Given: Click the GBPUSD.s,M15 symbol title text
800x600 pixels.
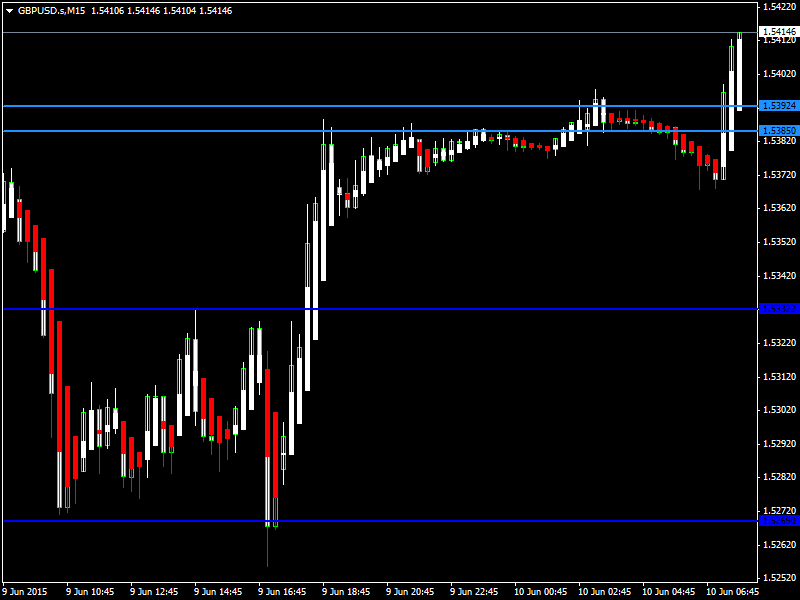Looking at the screenshot, I should tap(51, 10).
